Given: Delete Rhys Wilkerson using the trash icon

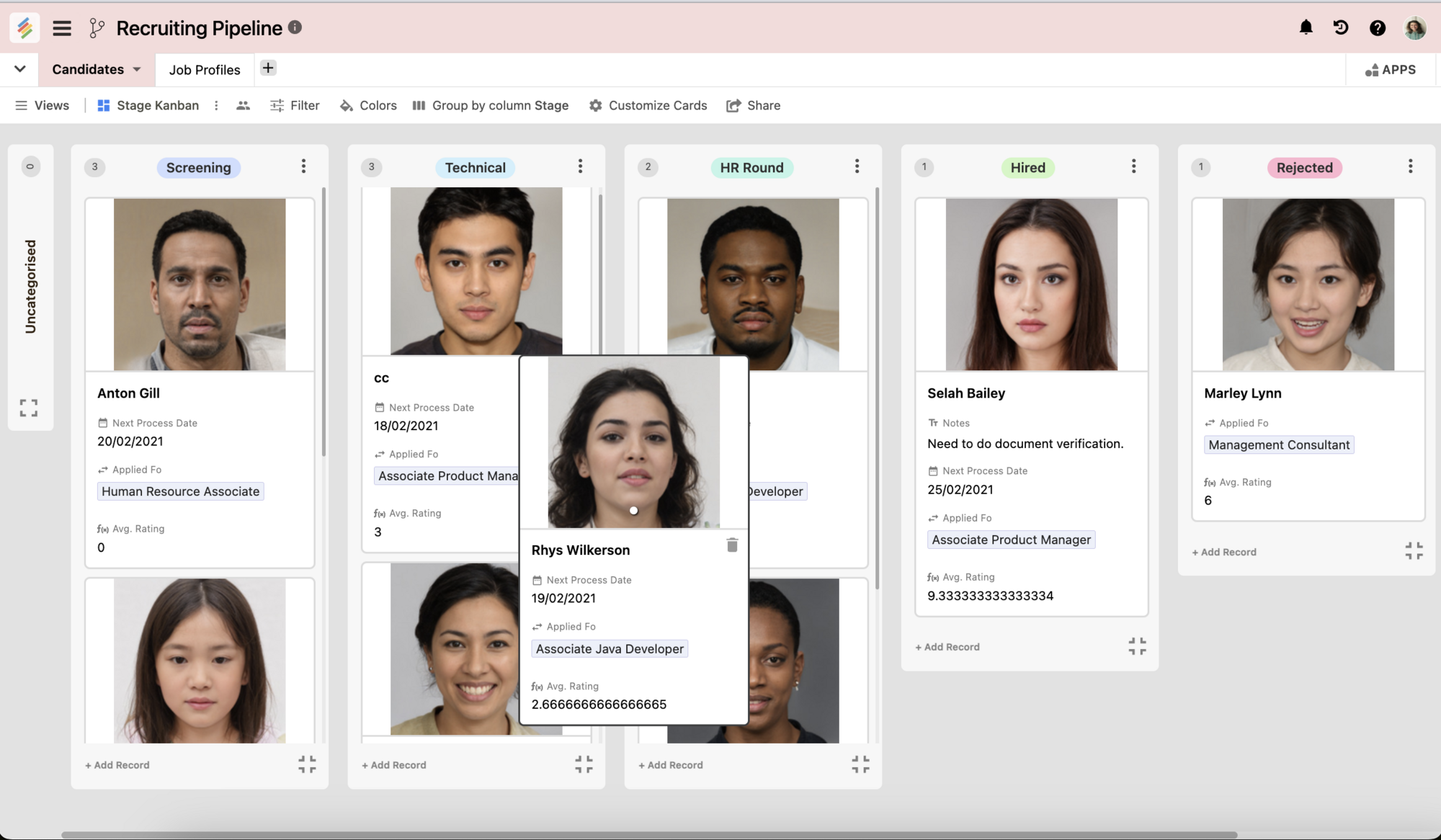Looking at the screenshot, I should point(732,545).
